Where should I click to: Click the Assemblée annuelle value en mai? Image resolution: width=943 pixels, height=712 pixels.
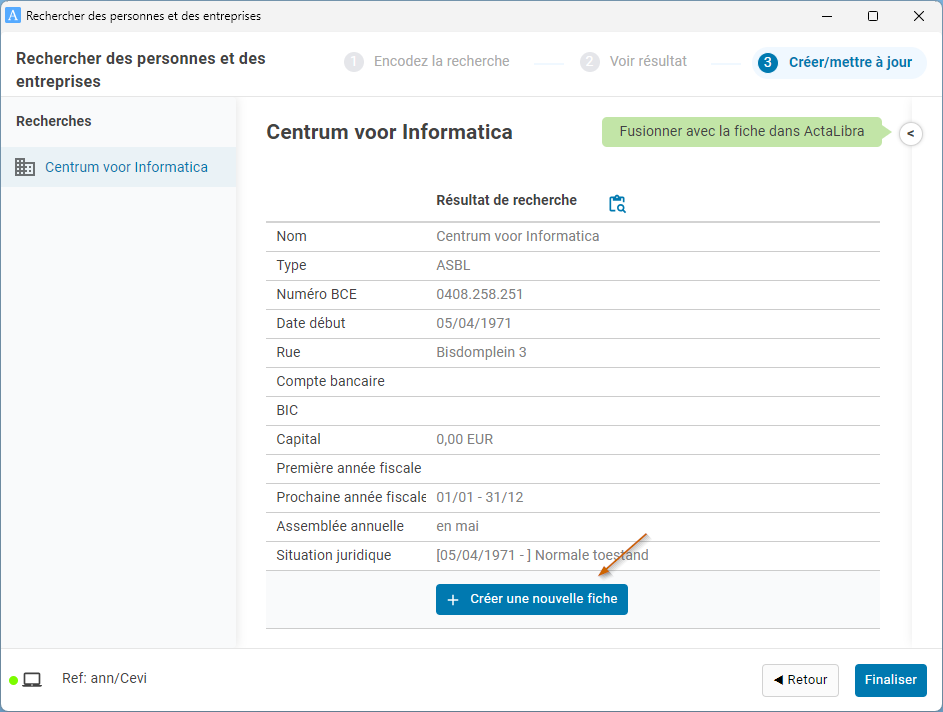pos(457,526)
